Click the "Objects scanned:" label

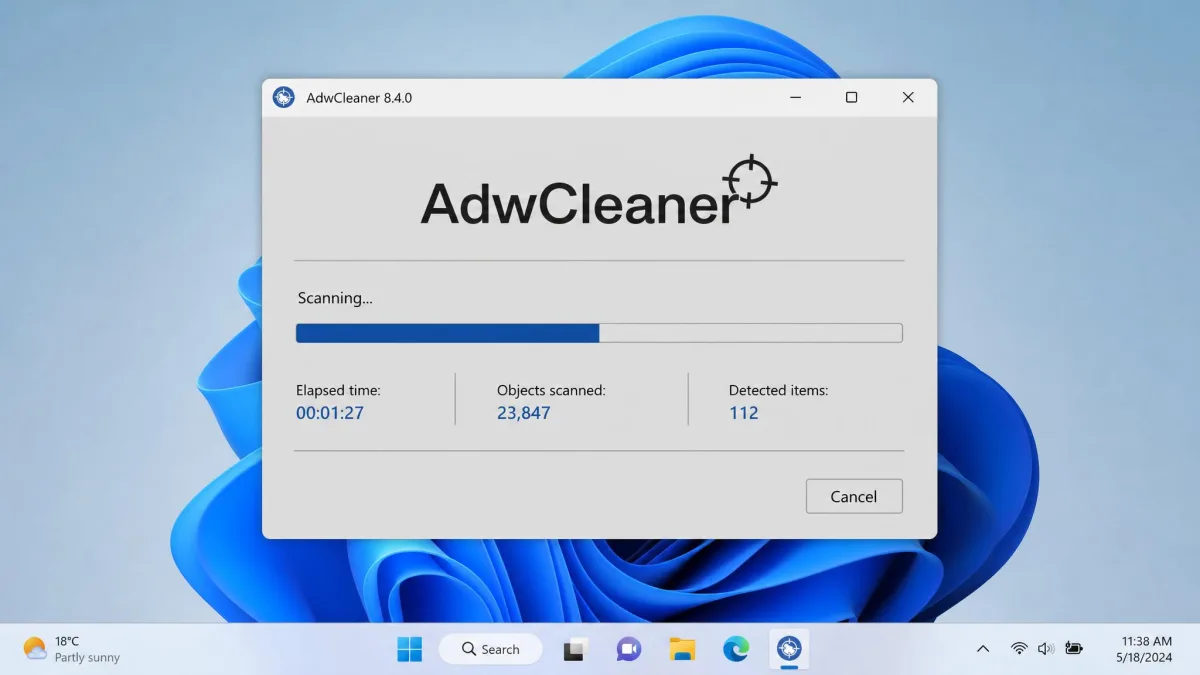coord(551,390)
